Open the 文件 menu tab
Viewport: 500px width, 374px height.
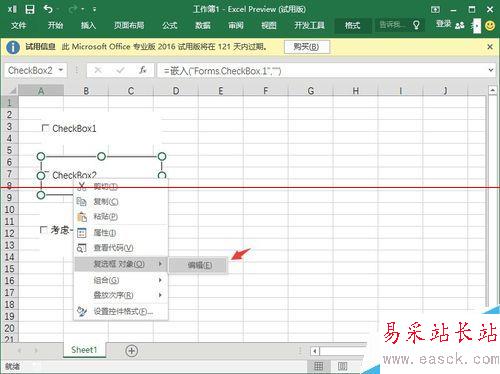point(18,25)
